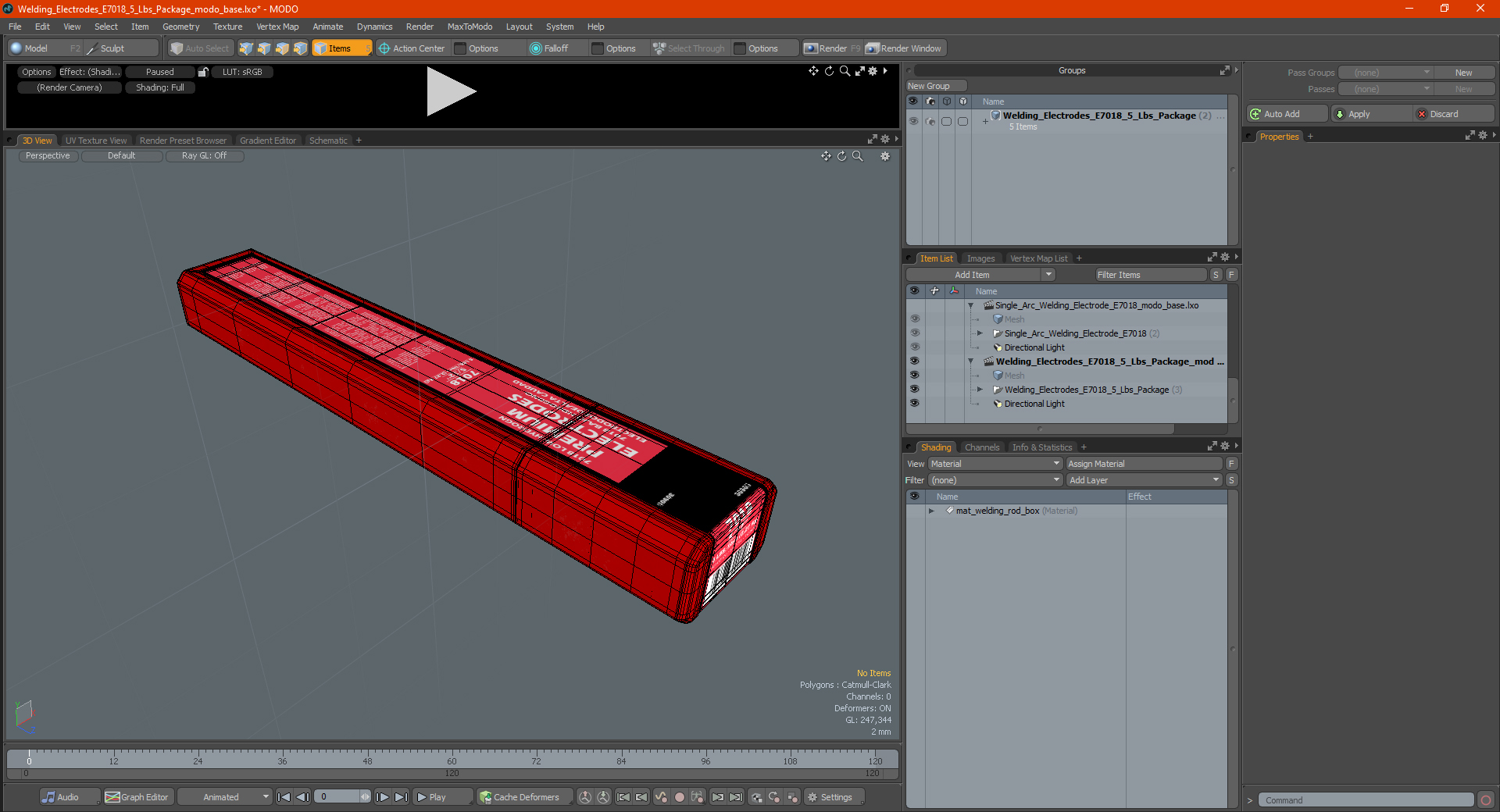Image resolution: width=1500 pixels, height=812 pixels.
Task: Maximize the Groups panel
Action: point(1224,70)
